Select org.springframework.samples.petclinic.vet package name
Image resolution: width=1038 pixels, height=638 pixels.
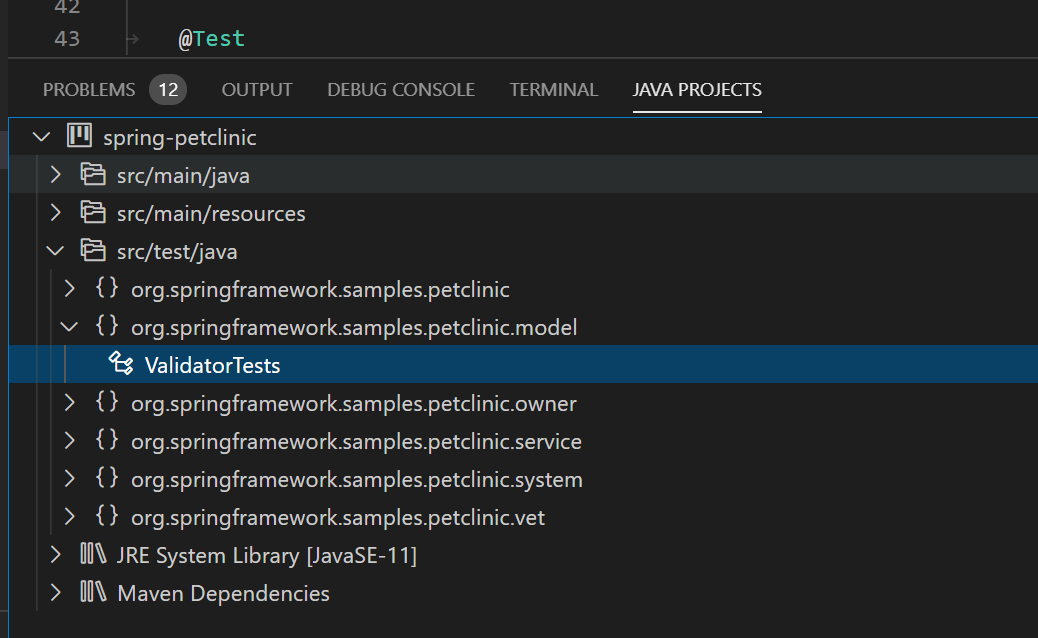tap(338, 518)
